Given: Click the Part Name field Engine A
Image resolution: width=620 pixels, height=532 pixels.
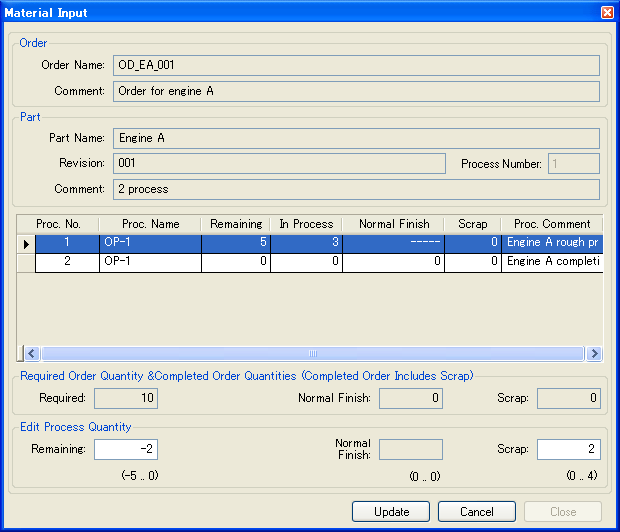Looking at the screenshot, I should [356, 138].
